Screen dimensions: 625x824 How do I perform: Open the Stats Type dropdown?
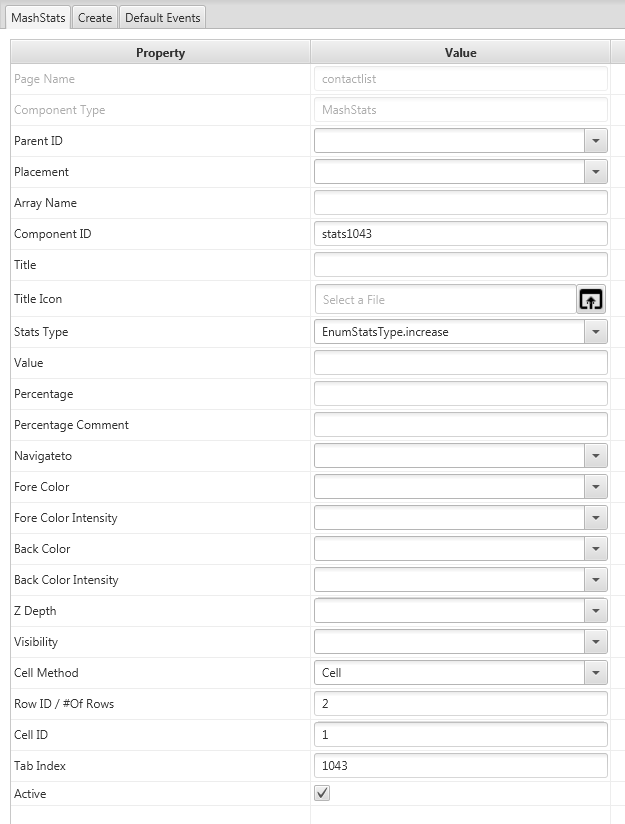click(x=596, y=332)
